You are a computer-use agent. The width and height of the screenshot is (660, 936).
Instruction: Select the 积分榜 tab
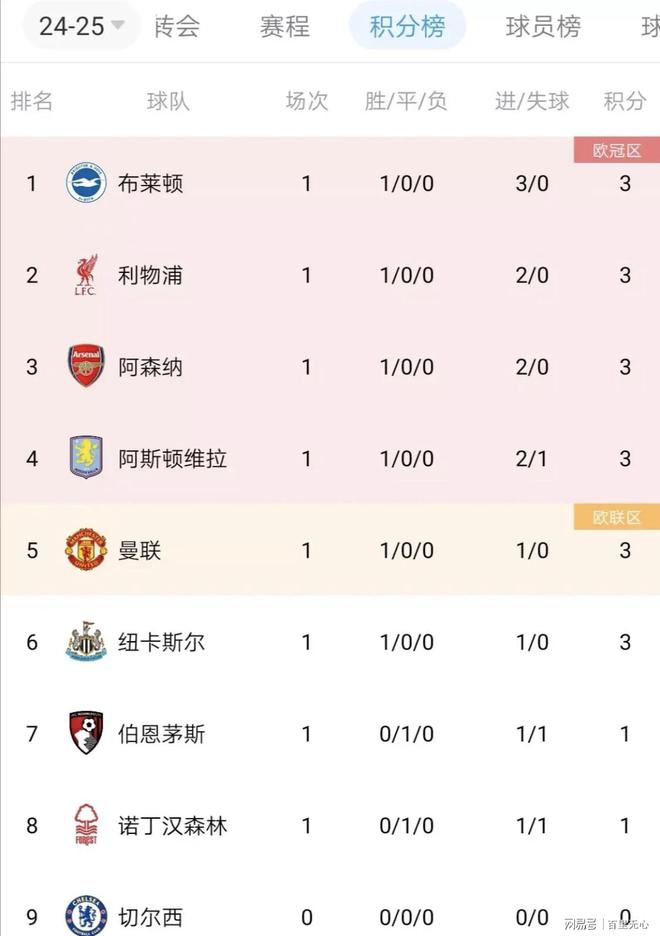coord(408,26)
